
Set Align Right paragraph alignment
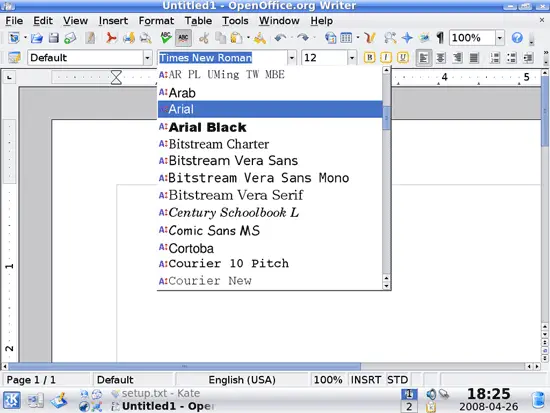tap(457, 58)
